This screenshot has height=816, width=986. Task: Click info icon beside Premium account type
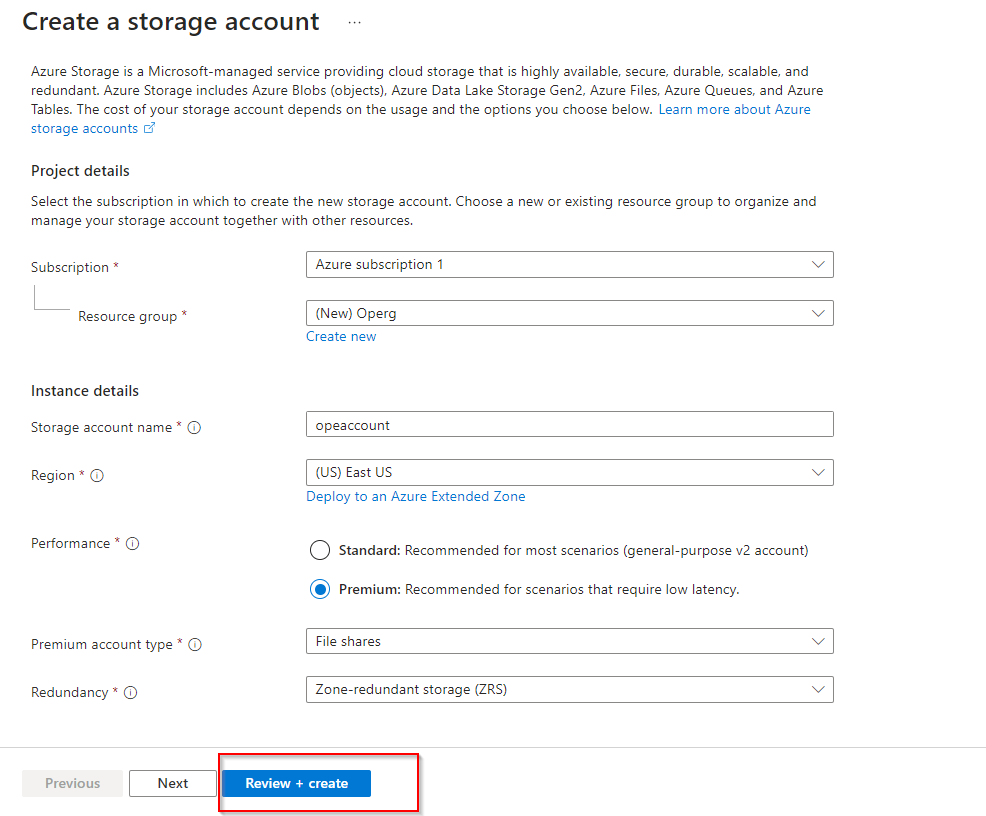pos(195,645)
